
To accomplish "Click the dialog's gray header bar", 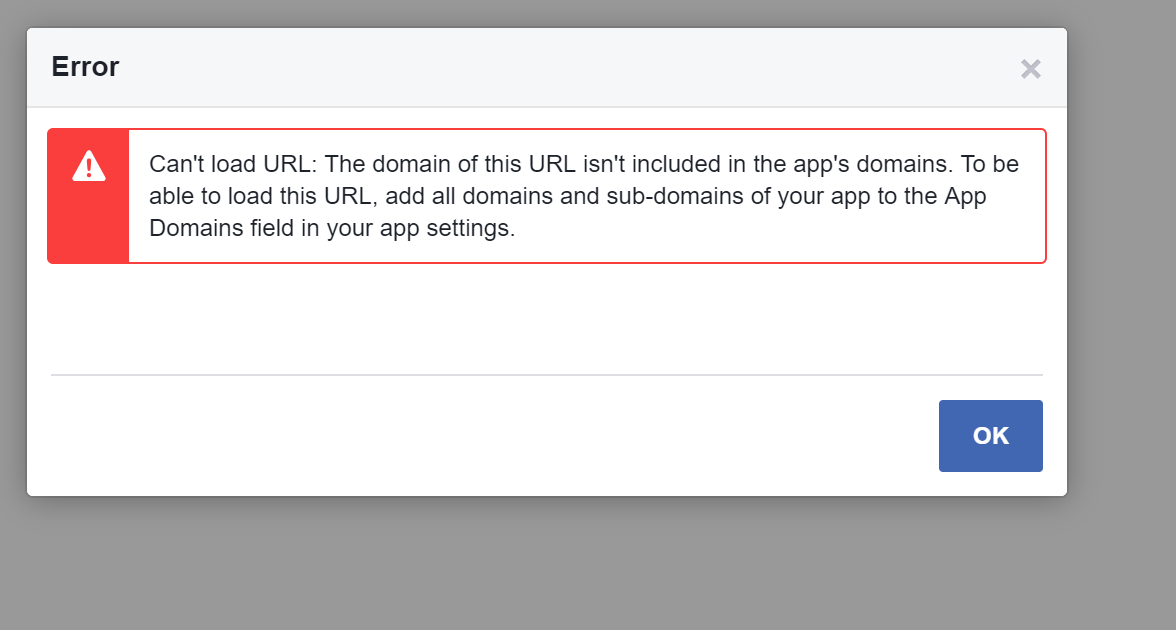I will point(547,68).
